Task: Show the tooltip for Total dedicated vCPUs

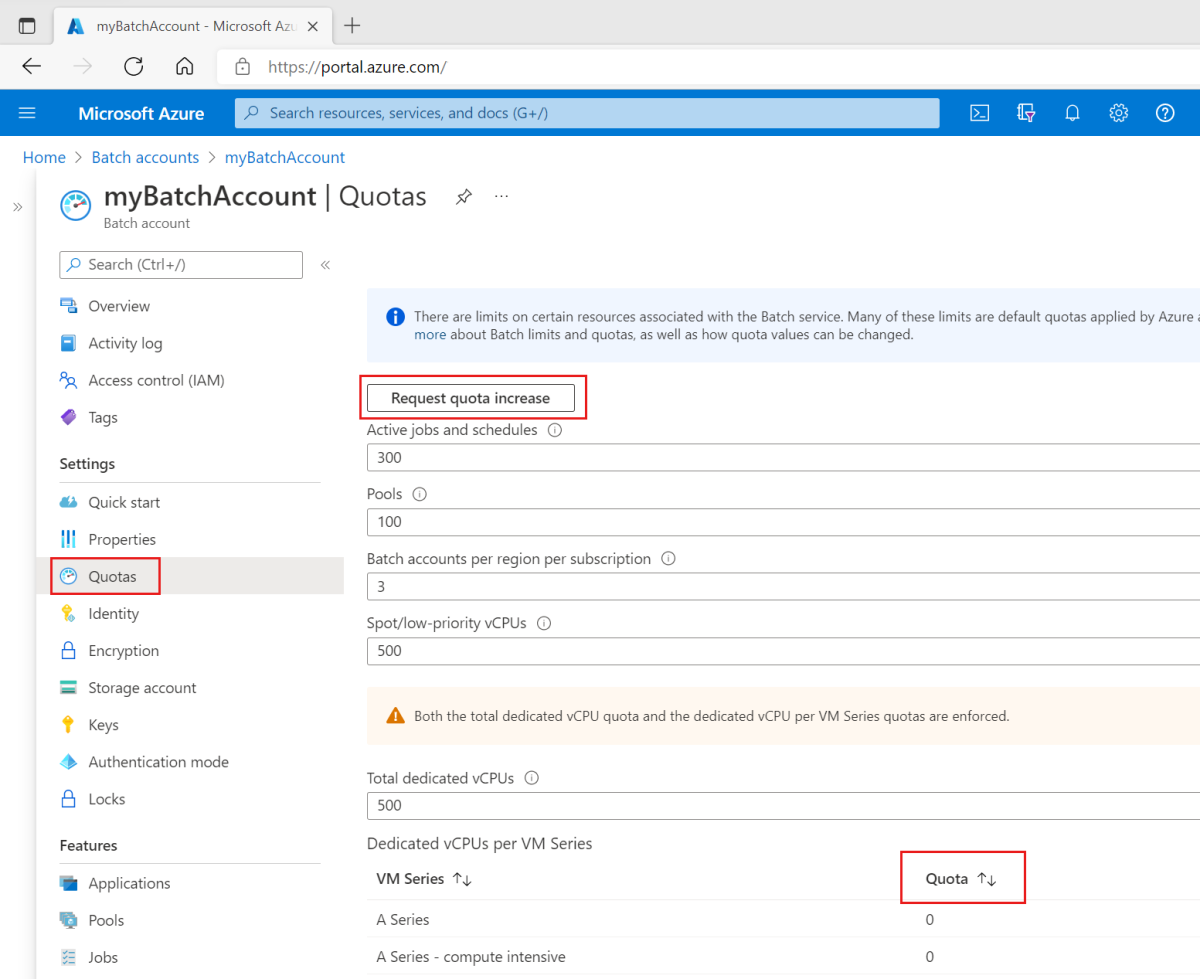Action: point(530,777)
